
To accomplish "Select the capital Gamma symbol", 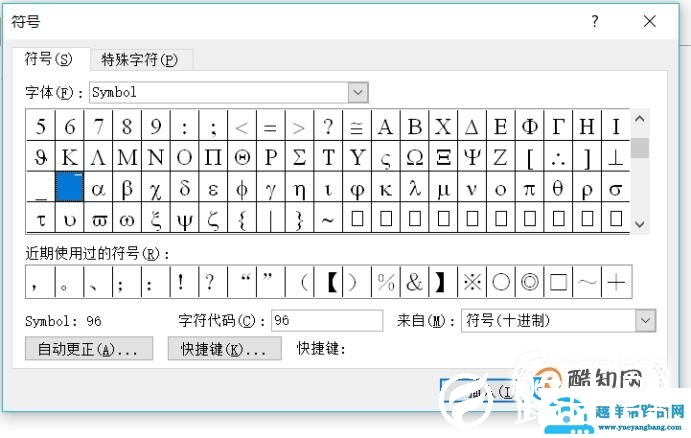I will [558, 126].
